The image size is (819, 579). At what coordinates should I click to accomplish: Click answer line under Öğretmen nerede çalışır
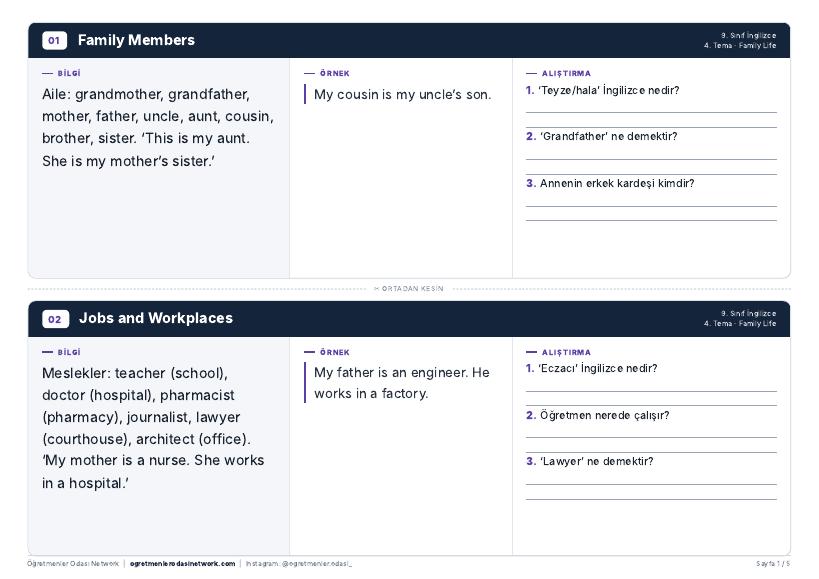[651, 438]
